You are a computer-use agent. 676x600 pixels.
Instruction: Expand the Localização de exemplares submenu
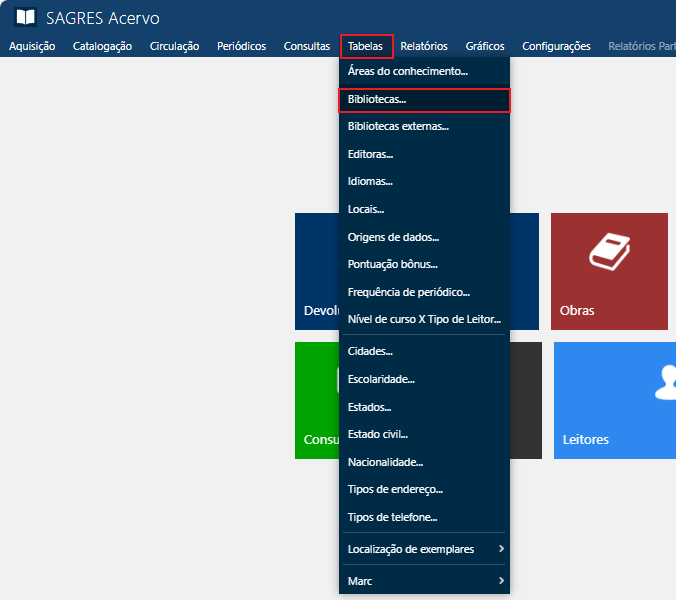424,549
